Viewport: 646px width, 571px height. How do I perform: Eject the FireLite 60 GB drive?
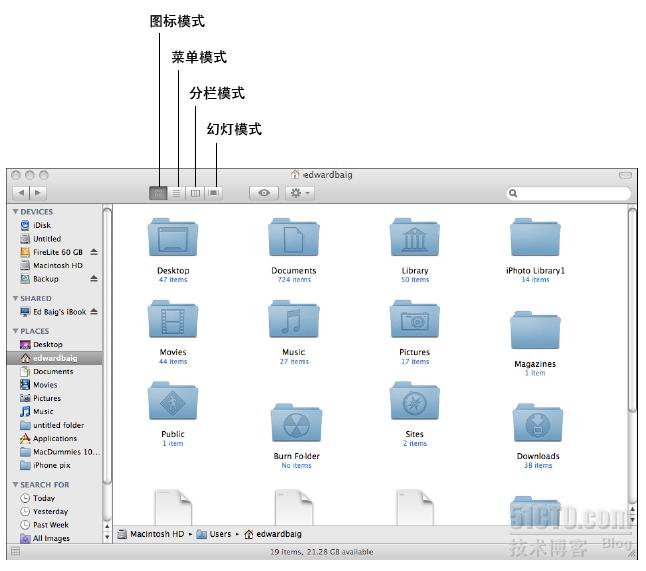94,252
